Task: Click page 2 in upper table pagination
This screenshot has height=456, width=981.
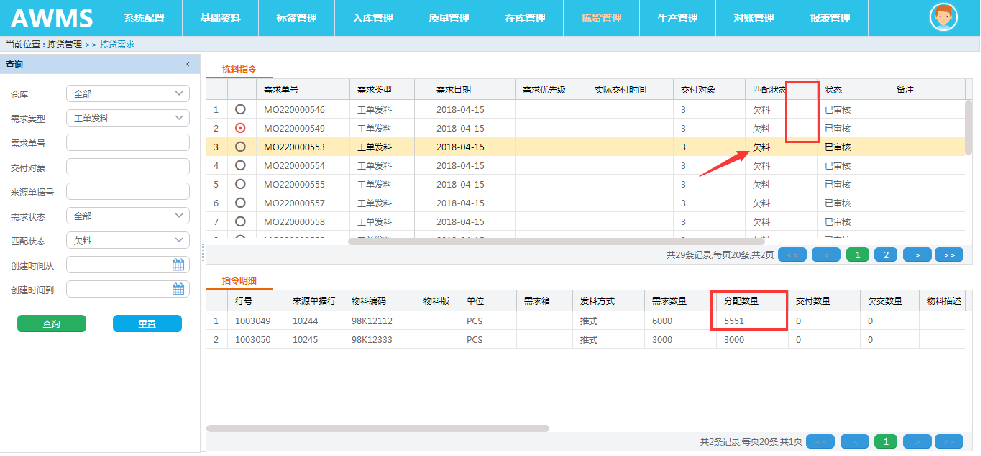Action: point(886,255)
